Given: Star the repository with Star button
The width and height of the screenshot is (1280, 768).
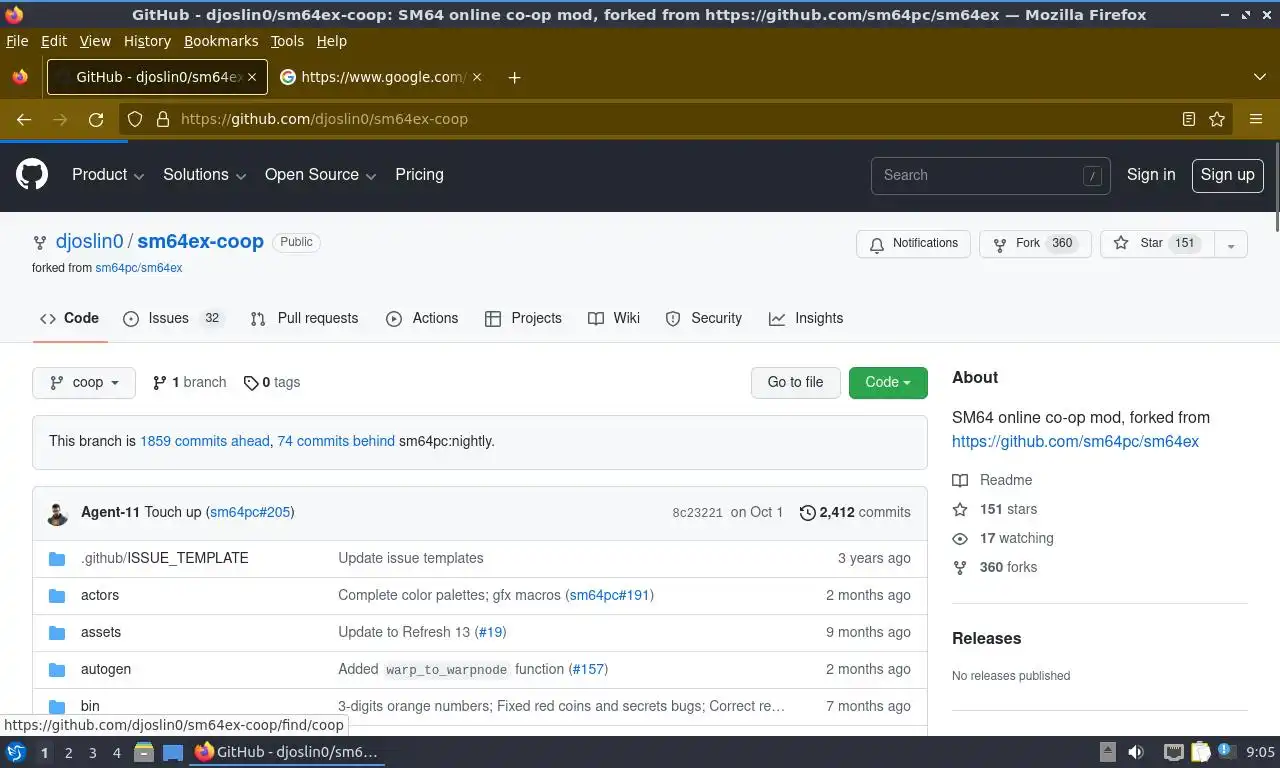Looking at the screenshot, I should [x=1157, y=244].
